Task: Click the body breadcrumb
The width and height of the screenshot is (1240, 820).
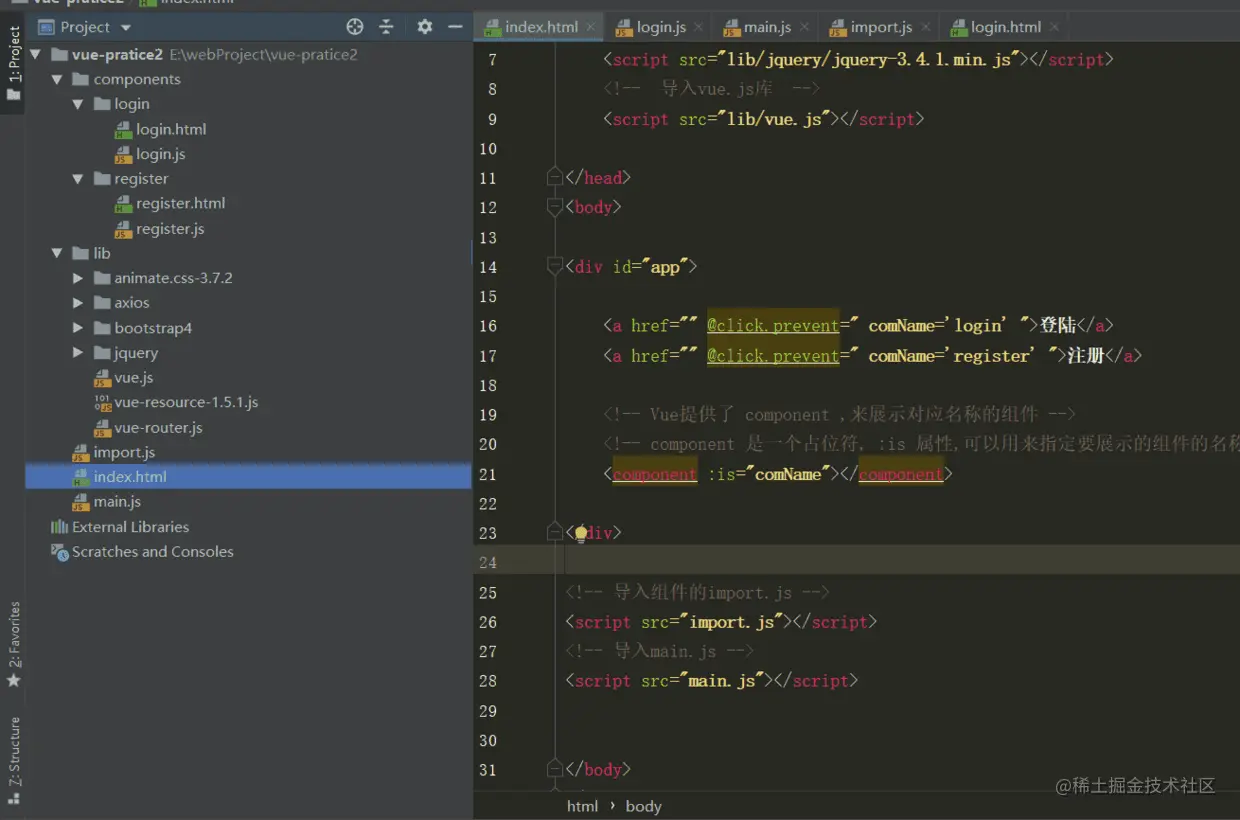Action: [x=644, y=806]
